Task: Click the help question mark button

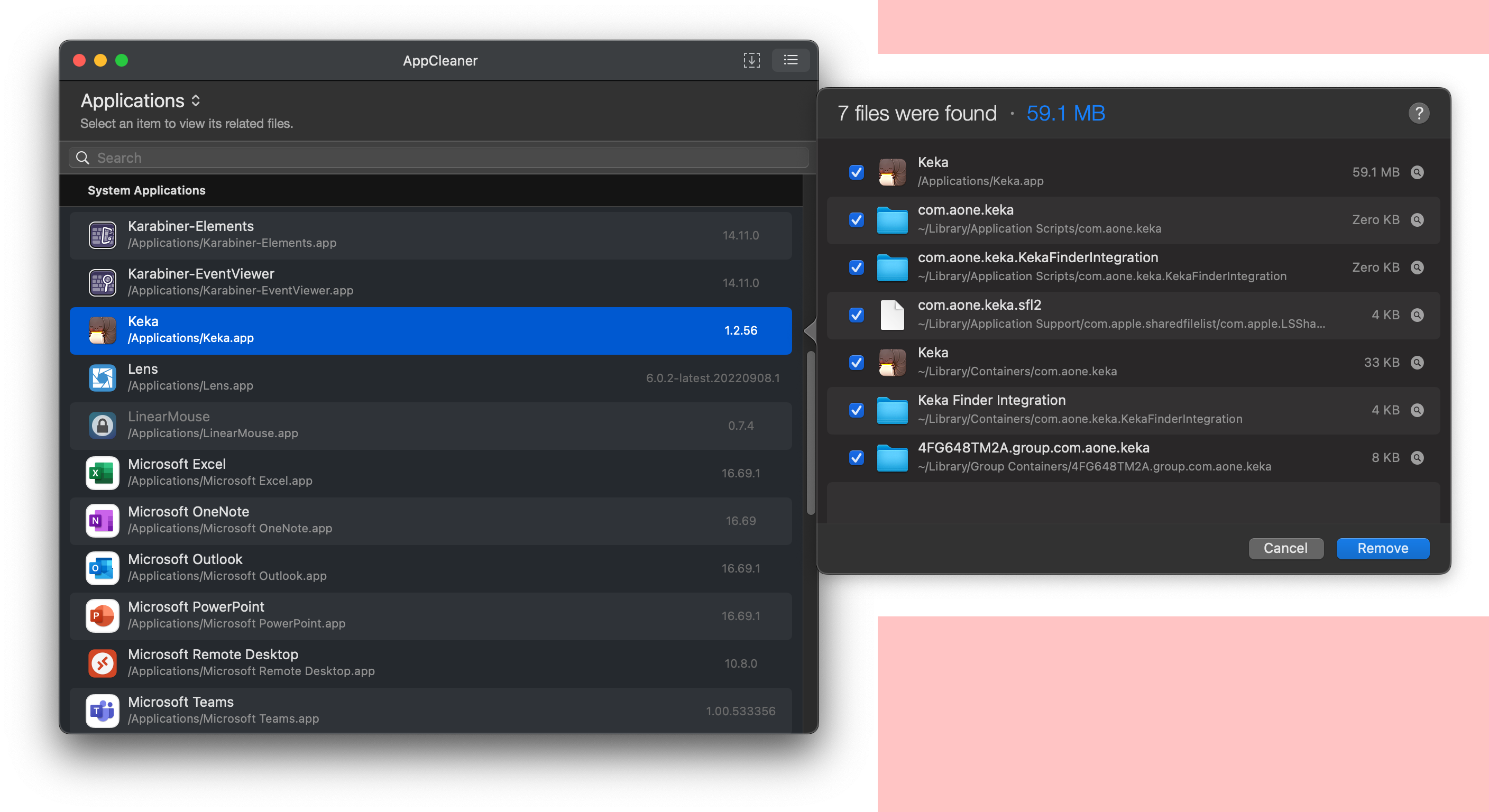Action: 1419,113
